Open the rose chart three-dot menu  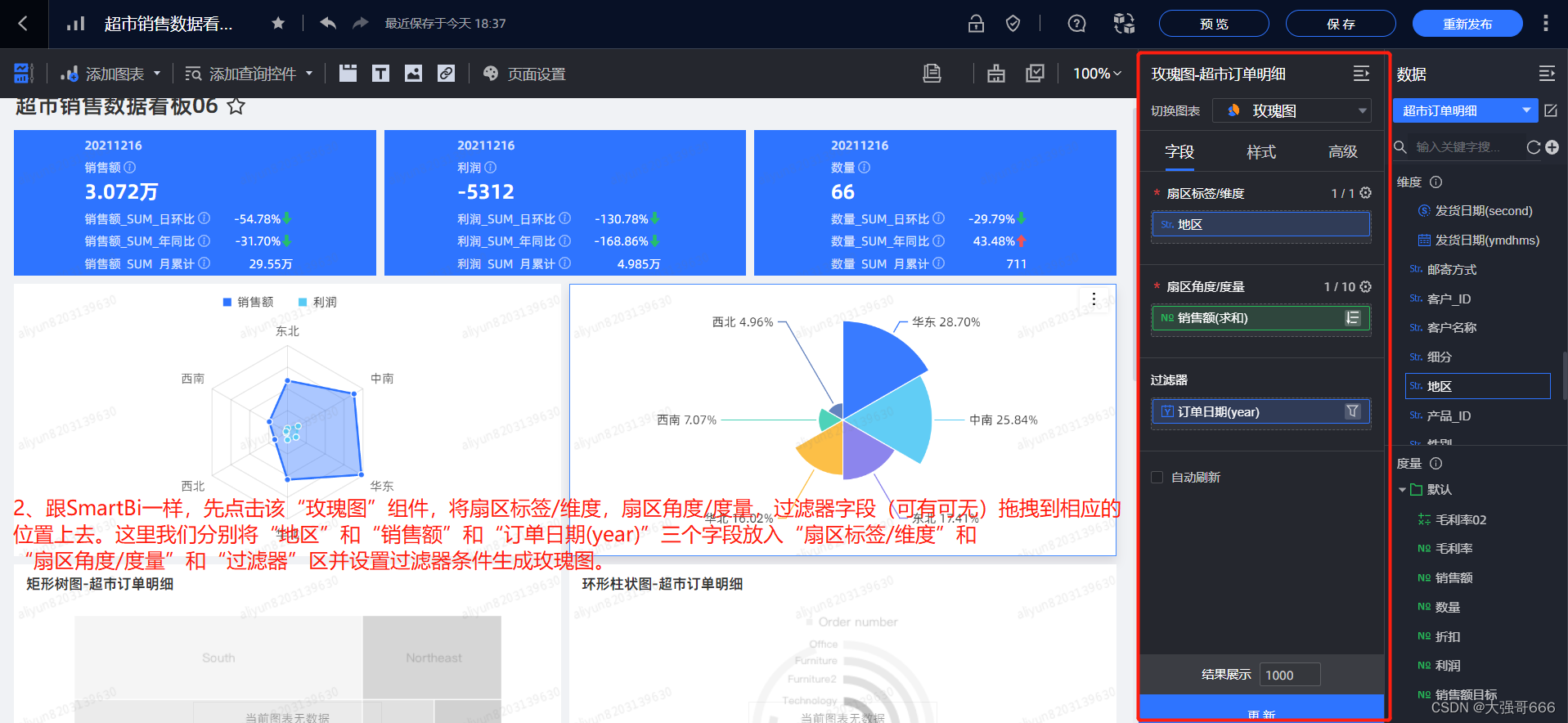[x=1094, y=299]
